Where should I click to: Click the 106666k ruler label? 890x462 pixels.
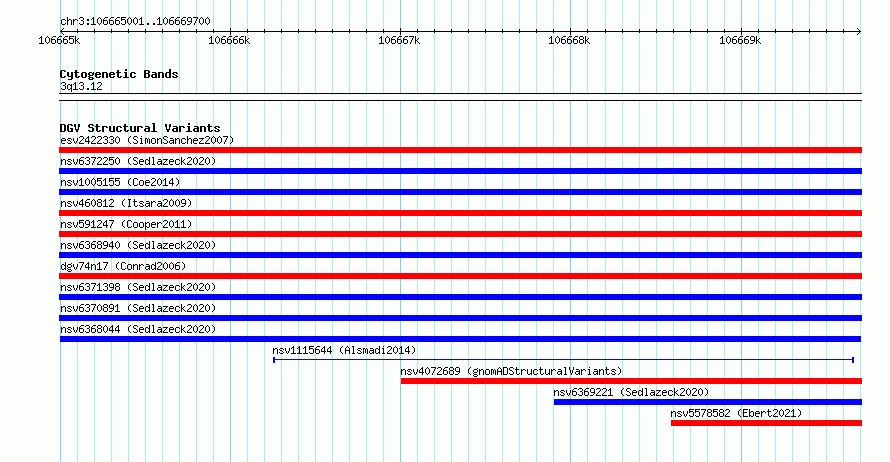click(x=229, y=40)
